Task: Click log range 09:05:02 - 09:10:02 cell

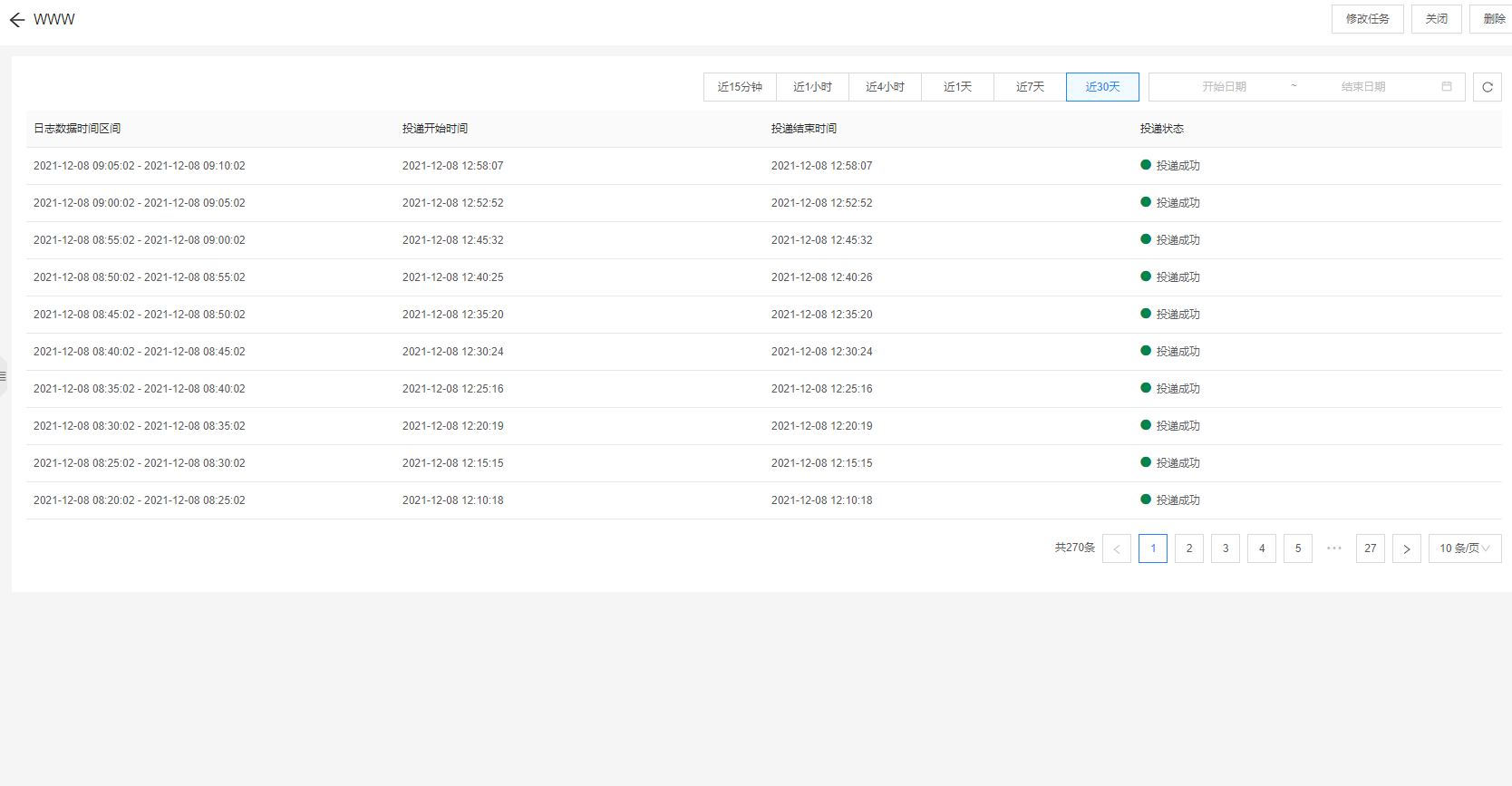Action: coord(140,166)
